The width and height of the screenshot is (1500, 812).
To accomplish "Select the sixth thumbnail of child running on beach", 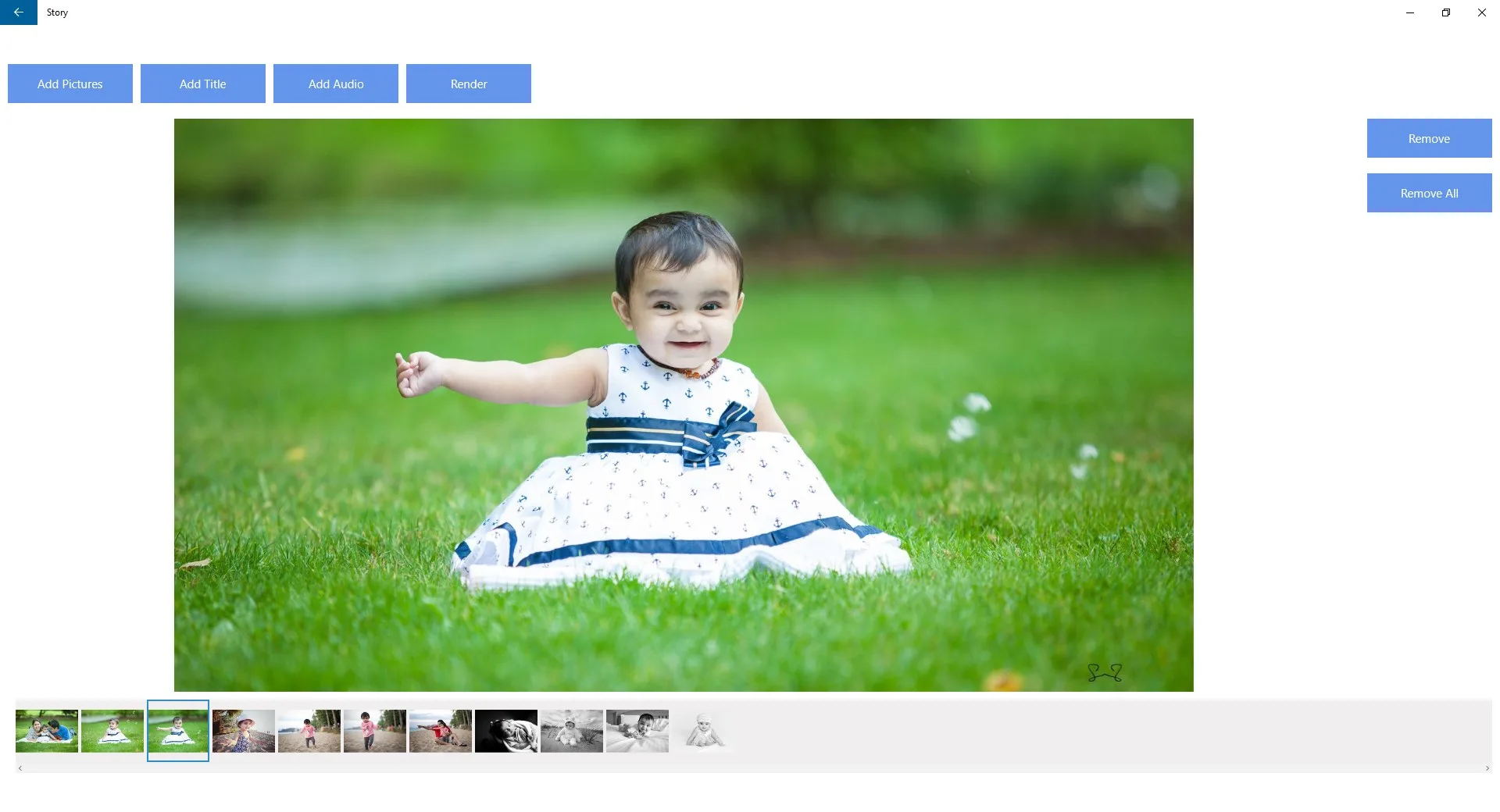I will pyautogui.click(x=375, y=731).
